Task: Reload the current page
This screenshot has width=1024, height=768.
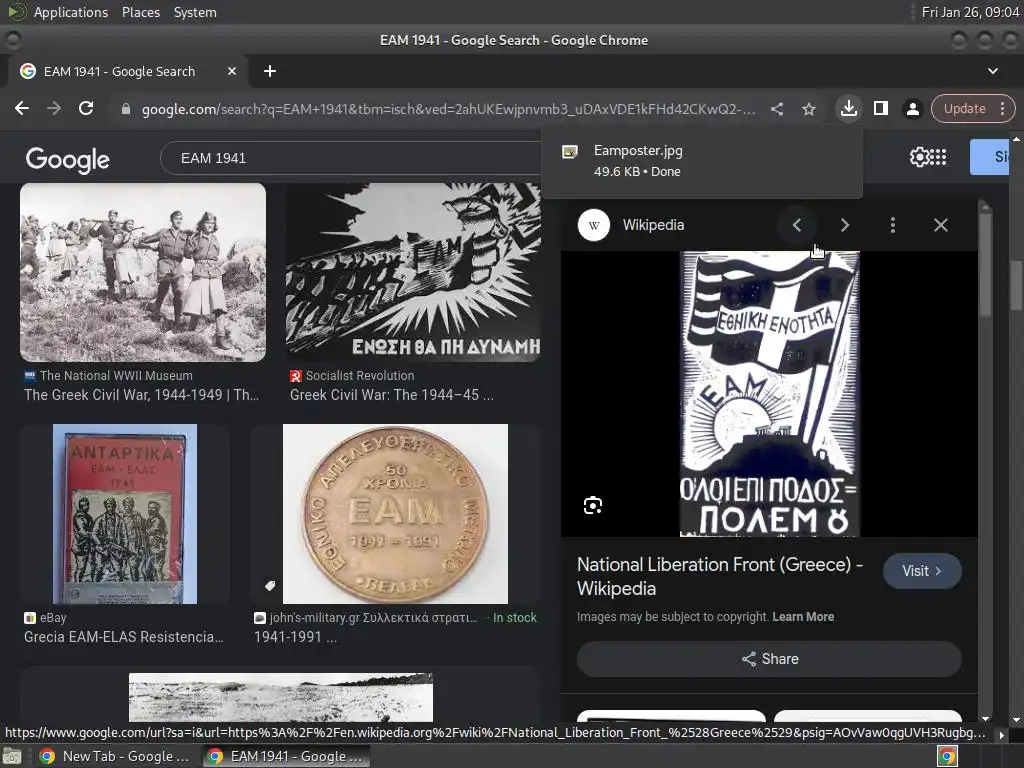Action: (x=86, y=108)
